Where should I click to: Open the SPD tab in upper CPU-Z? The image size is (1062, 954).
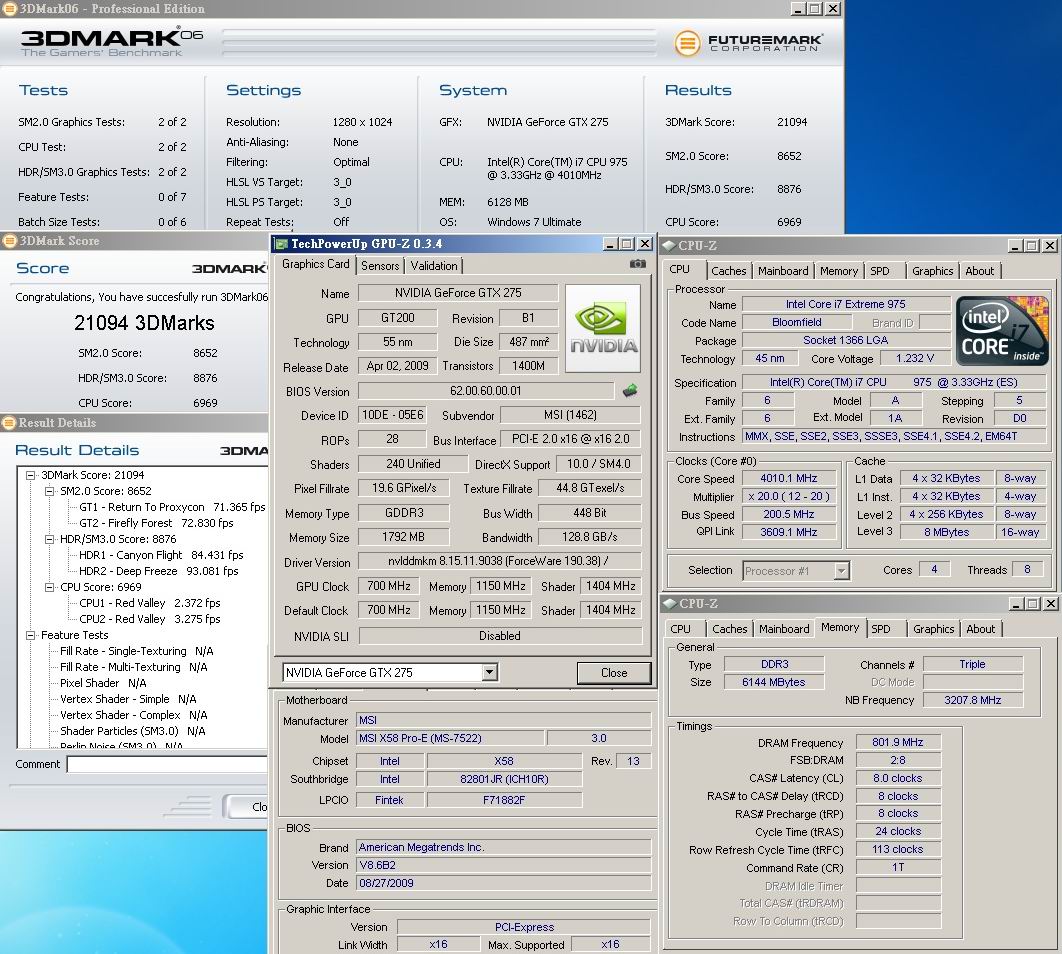[x=880, y=271]
